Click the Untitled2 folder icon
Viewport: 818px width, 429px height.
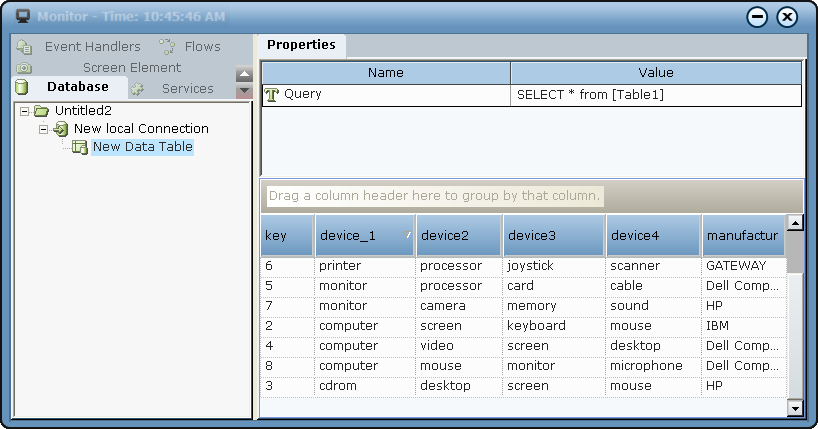click(42, 111)
